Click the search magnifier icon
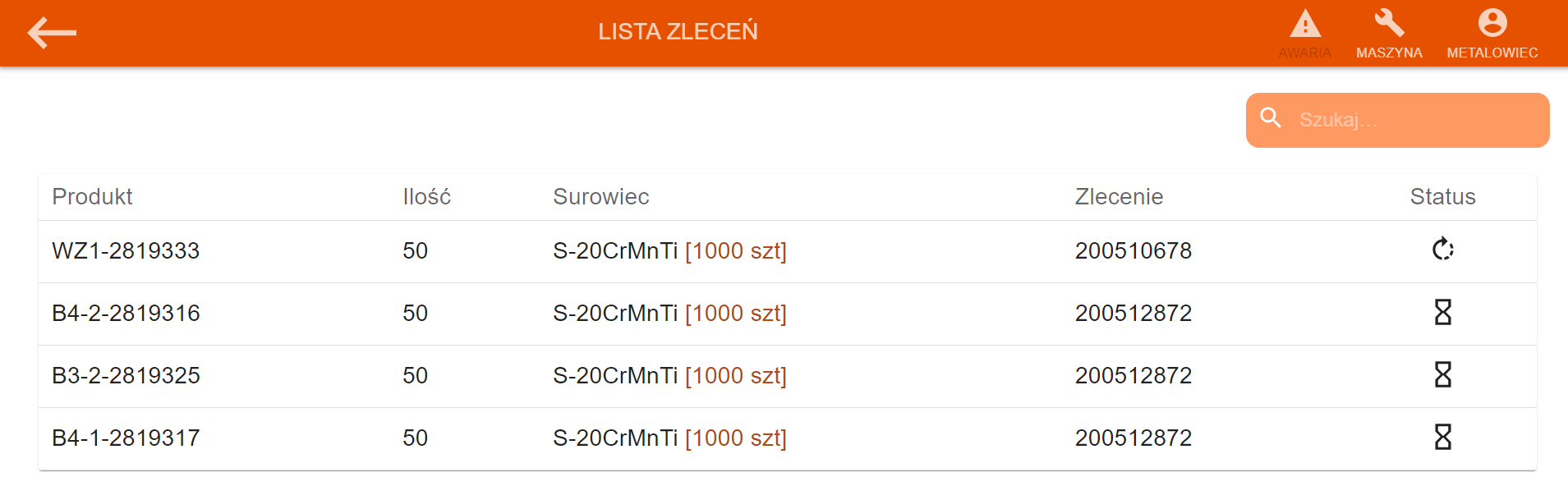 (1271, 119)
